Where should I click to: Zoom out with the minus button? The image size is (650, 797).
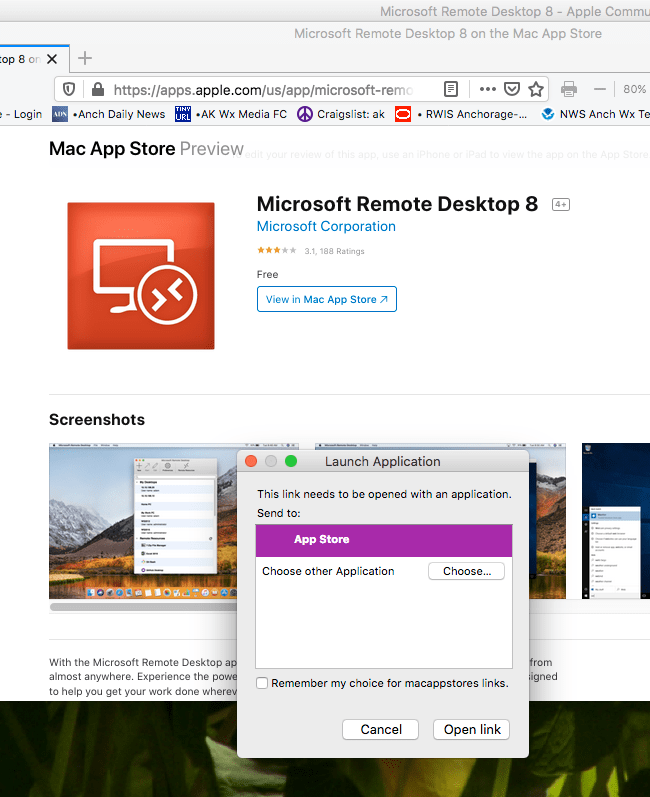(600, 89)
